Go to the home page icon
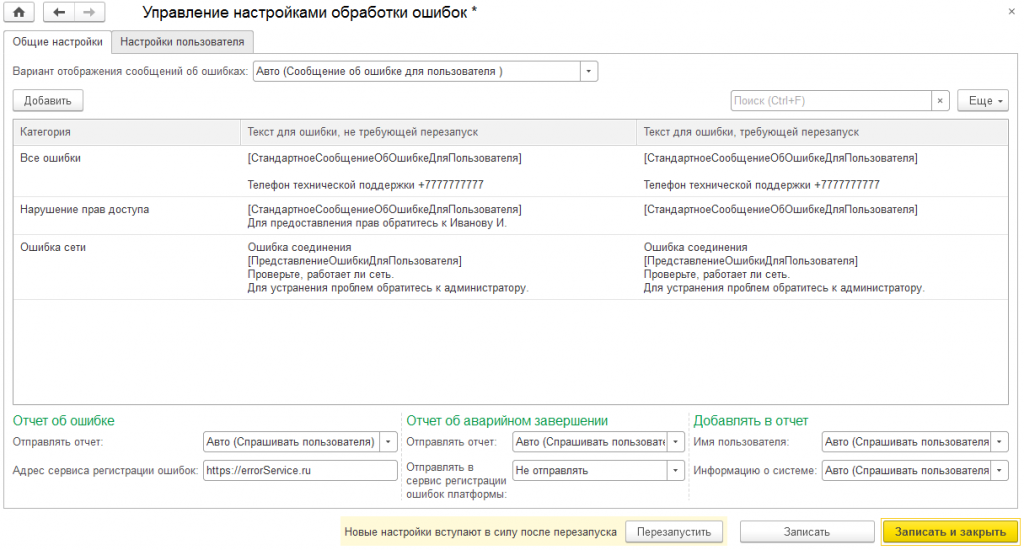 [19, 12]
